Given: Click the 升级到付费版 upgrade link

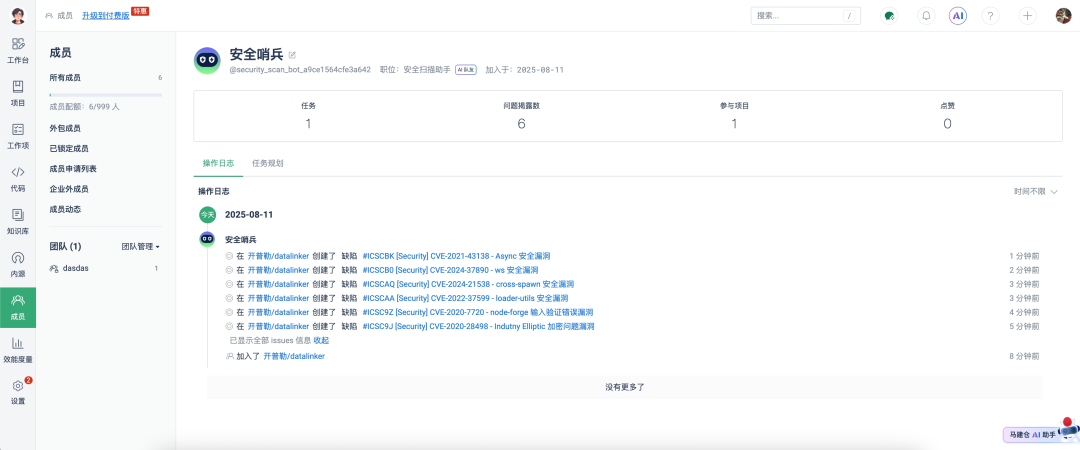Looking at the screenshot, I should tap(105, 15).
